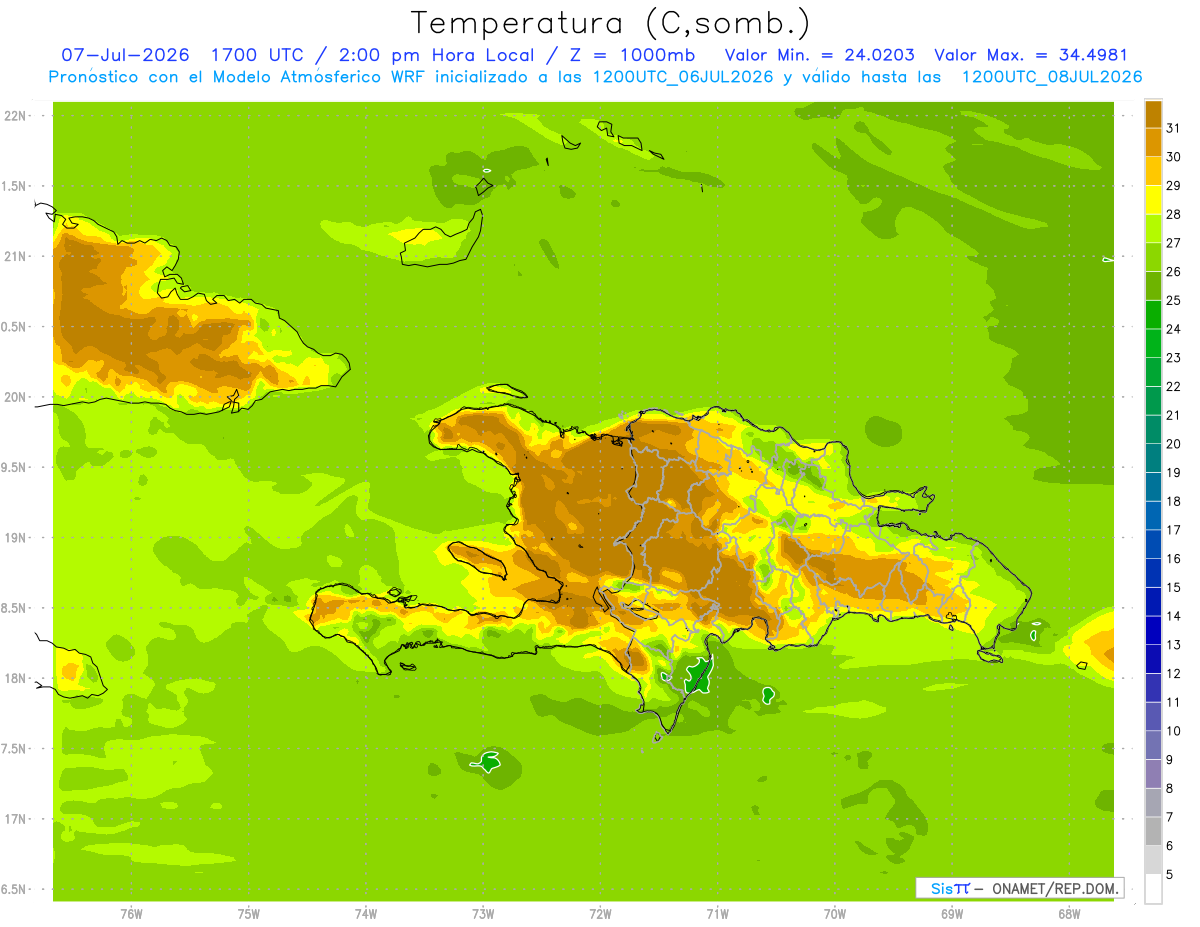Click the legend value '27'
This screenshot has width=1200, height=927.
click(1173, 243)
